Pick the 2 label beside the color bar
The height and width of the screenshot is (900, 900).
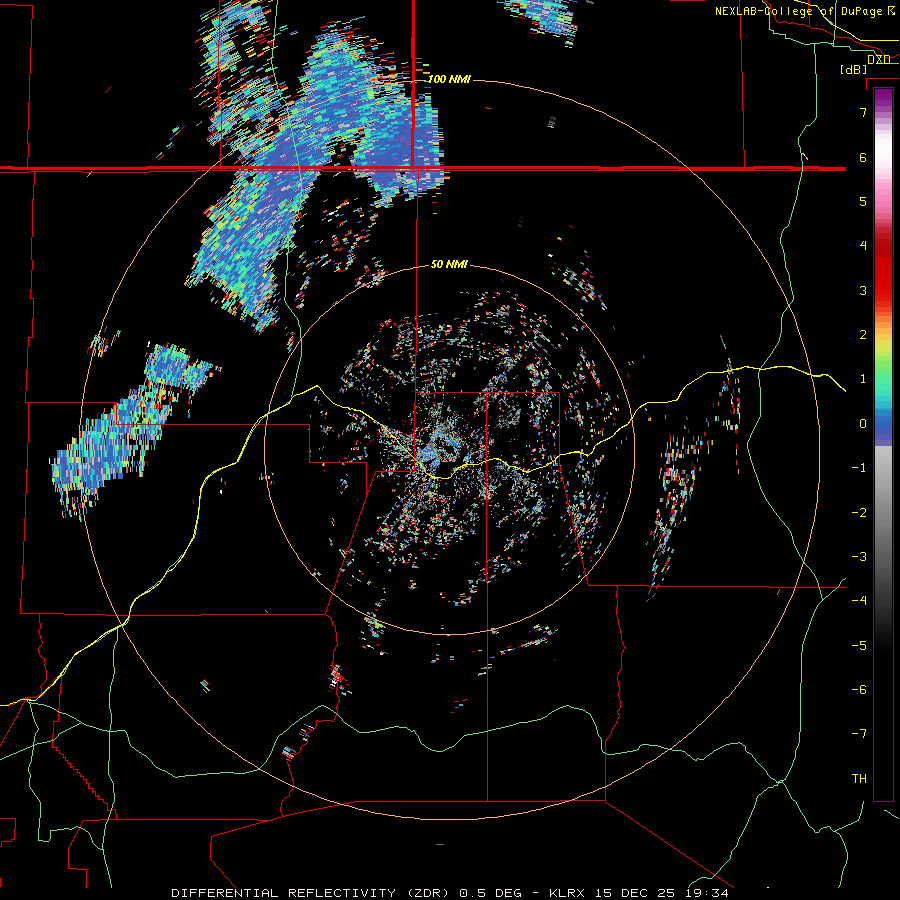[x=863, y=335]
